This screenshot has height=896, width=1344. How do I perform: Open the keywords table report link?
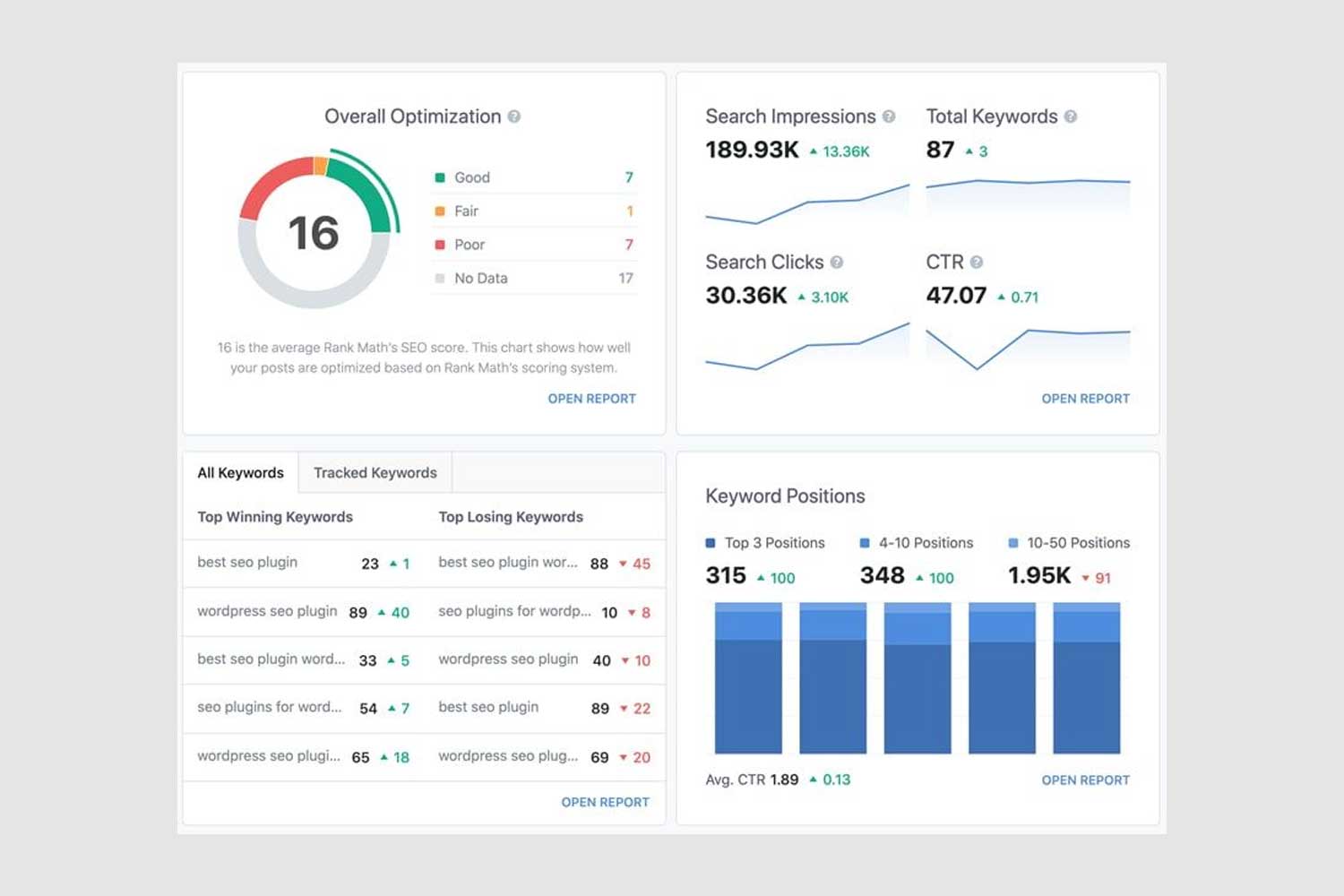click(605, 802)
